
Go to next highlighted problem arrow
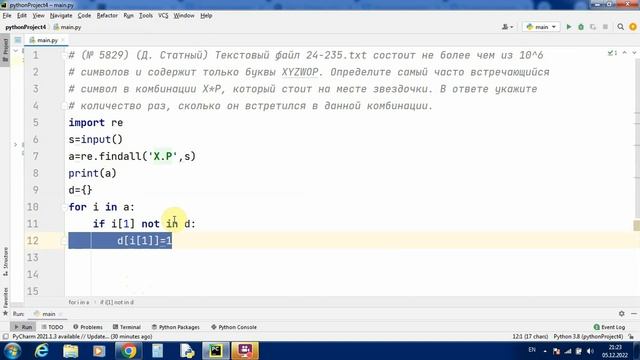(634, 53)
